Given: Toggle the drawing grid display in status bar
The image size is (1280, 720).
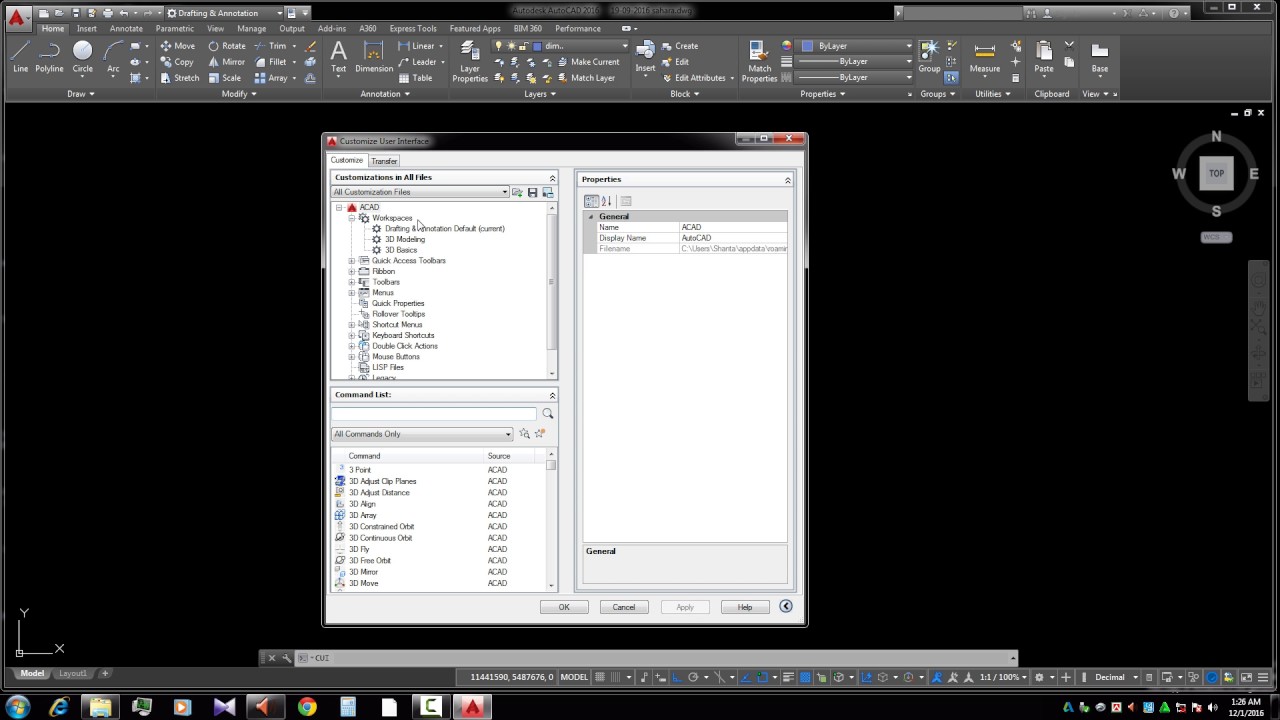Looking at the screenshot, I should coord(600,677).
